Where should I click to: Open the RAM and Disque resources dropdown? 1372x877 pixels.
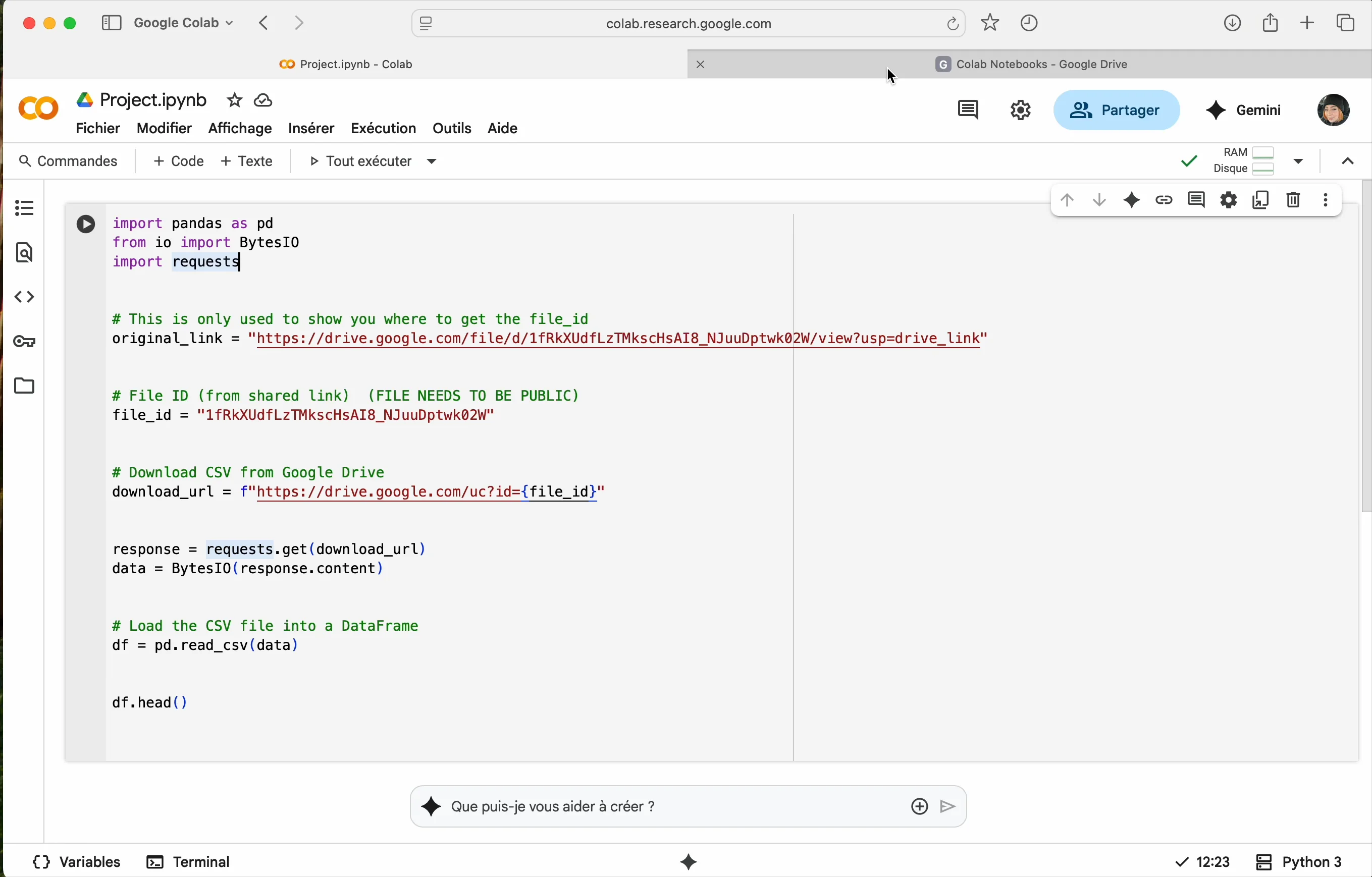click(1299, 162)
